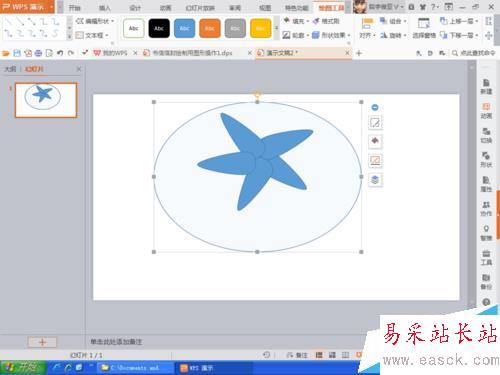Click the print preview icon
Image resolution: width=500 pixels, height=375 pixels.
49,53
